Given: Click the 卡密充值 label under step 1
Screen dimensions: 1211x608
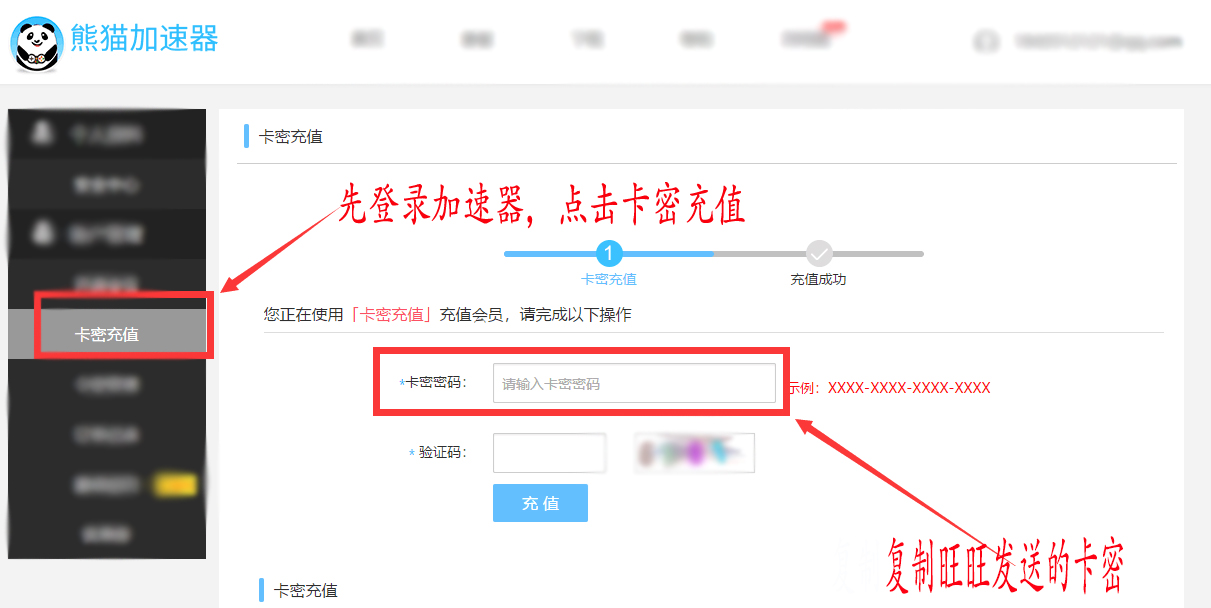Looking at the screenshot, I should [609, 280].
